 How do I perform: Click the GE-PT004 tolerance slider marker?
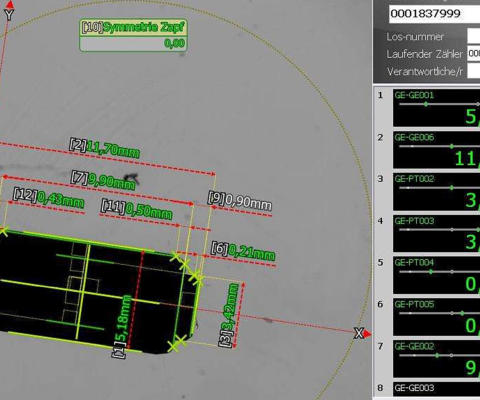click(431, 272)
